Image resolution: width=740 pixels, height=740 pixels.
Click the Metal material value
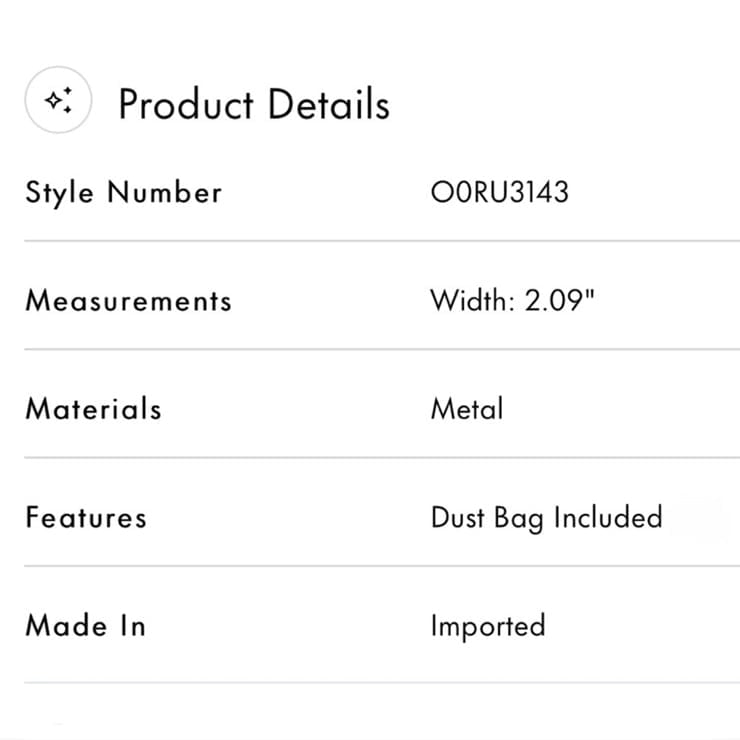click(467, 409)
